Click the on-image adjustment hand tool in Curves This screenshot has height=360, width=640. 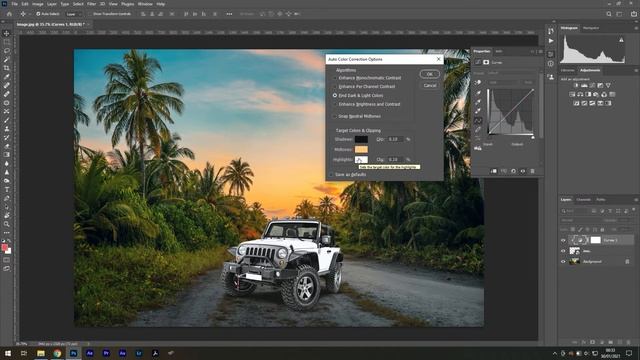(x=478, y=82)
